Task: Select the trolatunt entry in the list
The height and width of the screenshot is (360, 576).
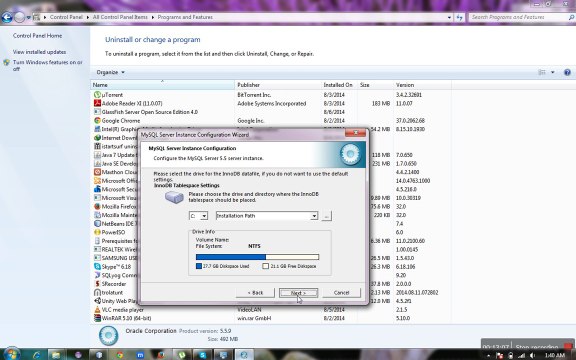Action: [112, 293]
